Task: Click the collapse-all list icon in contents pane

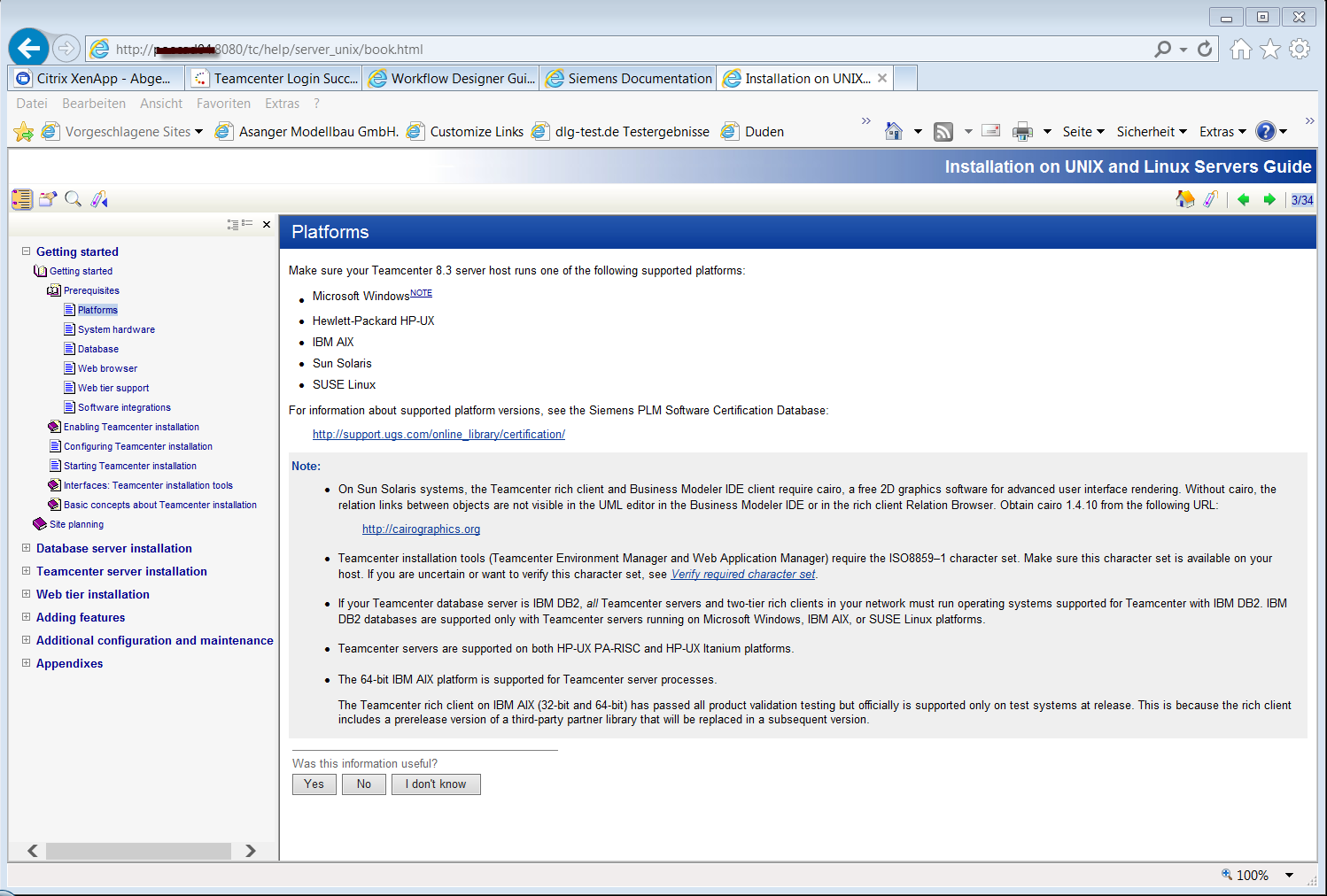Action: (x=247, y=224)
